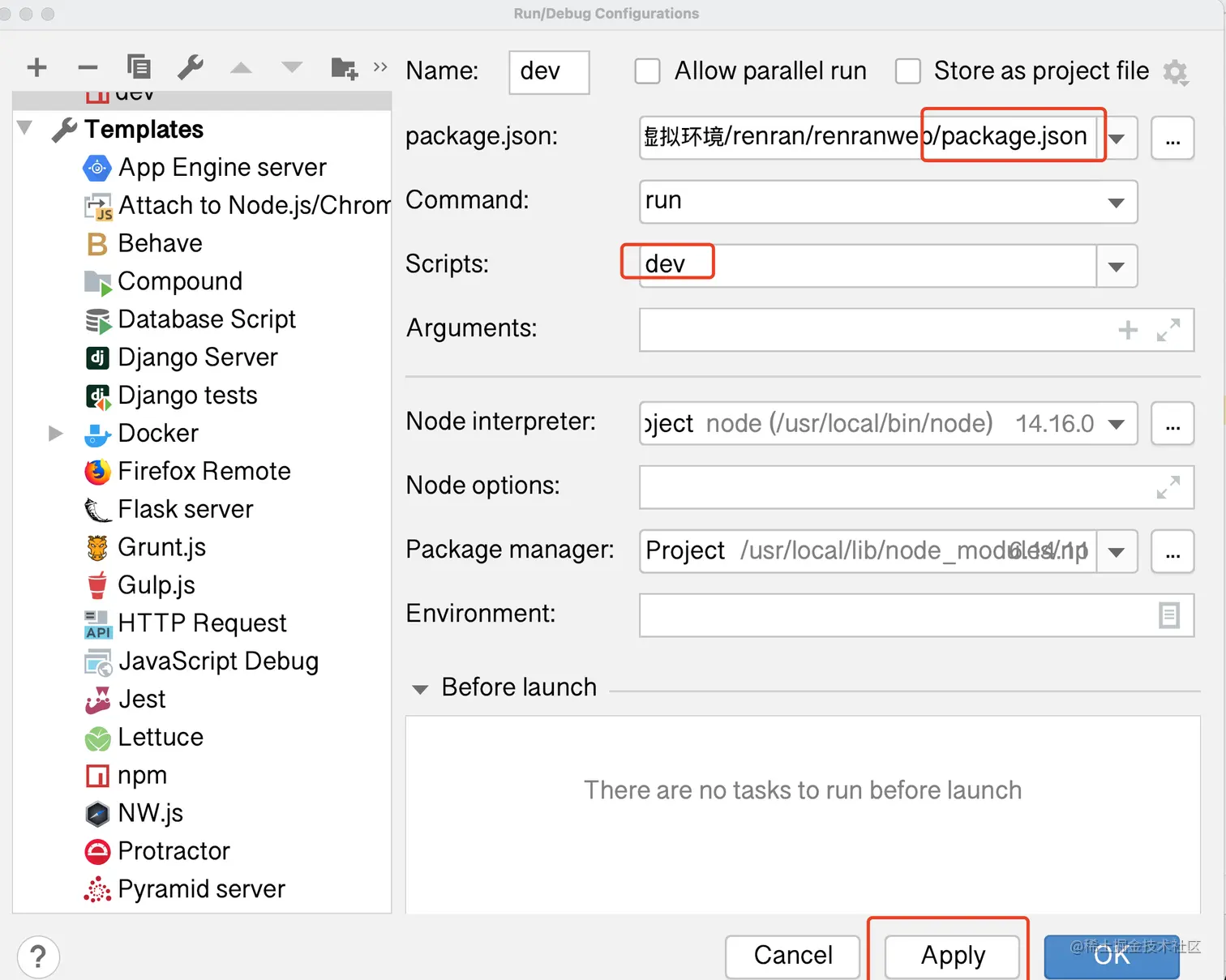Open the Environment variables editor icon

(1169, 615)
